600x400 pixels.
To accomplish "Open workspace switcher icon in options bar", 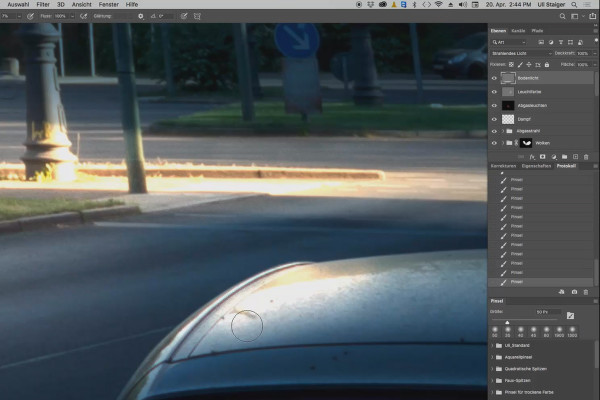I will click(x=574, y=16).
